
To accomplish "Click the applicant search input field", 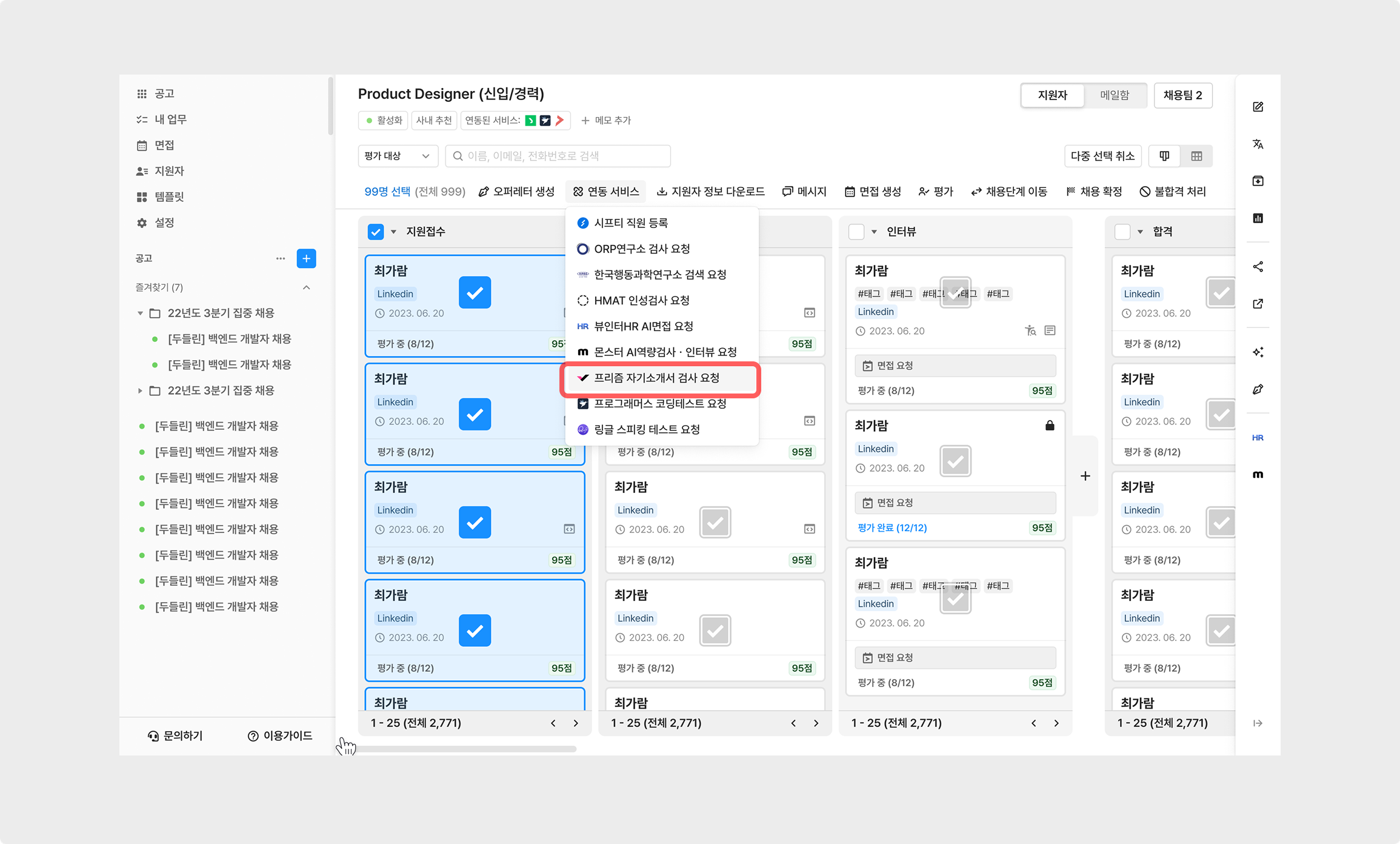I will [558, 156].
